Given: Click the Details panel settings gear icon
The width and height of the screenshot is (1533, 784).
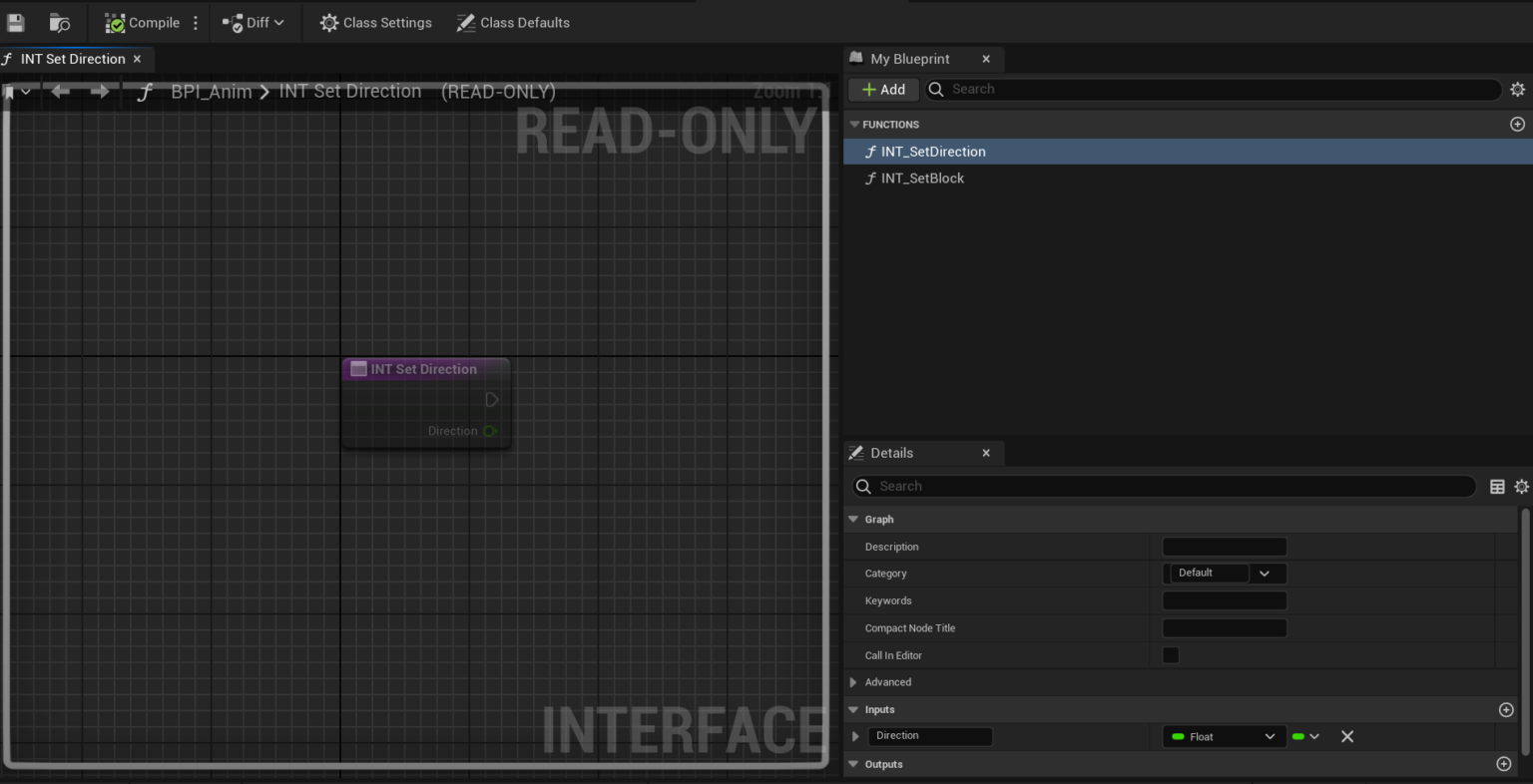Looking at the screenshot, I should (1522, 486).
